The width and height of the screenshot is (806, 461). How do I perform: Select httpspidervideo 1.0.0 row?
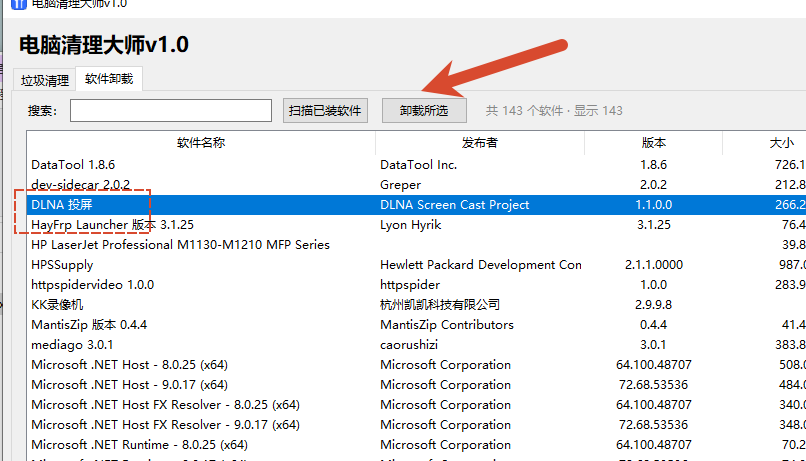pos(416,285)
